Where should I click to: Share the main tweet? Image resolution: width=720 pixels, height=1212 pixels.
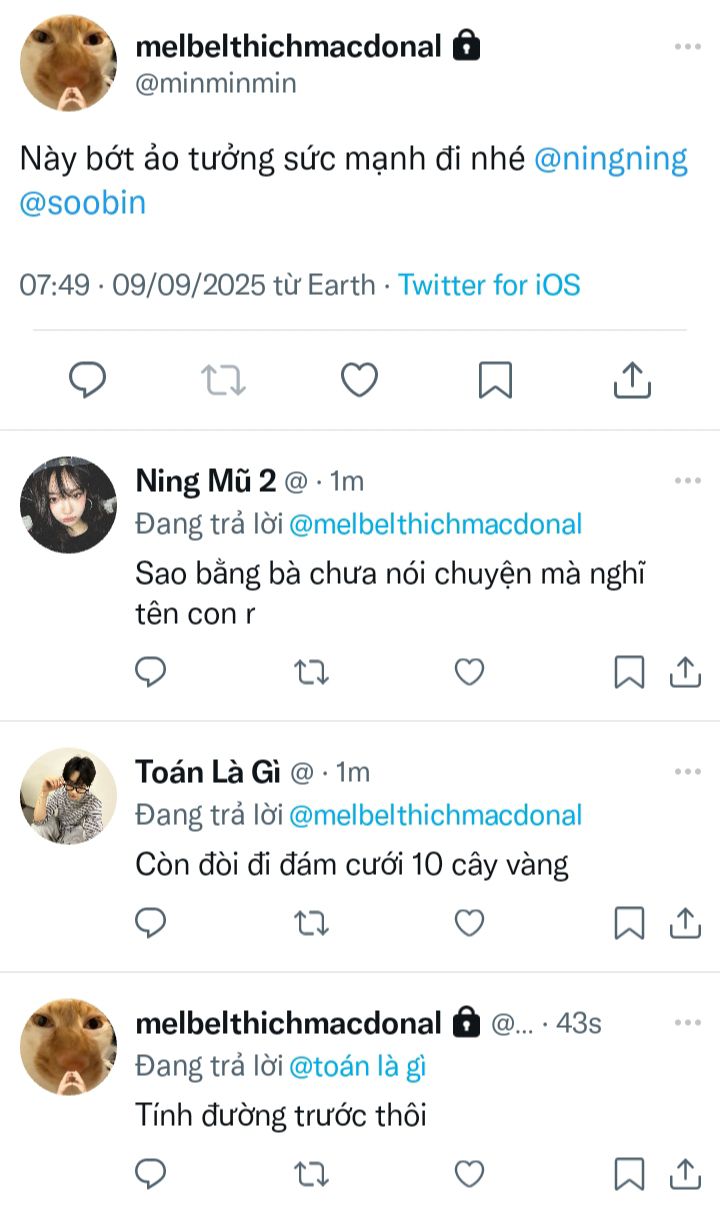click(x=631, y=380)
